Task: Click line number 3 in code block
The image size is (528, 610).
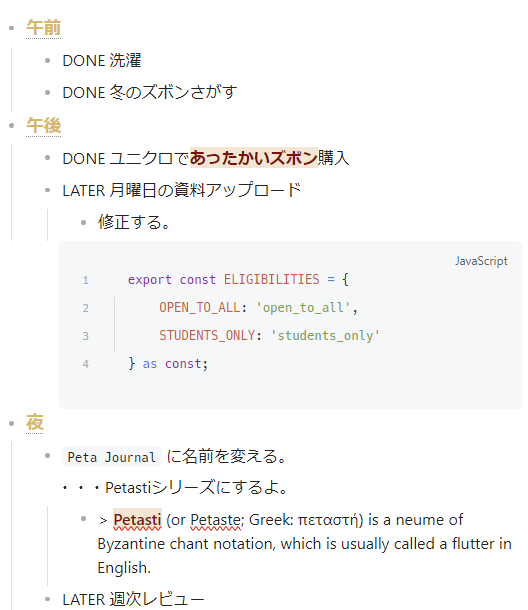Action: pos(86,336)
